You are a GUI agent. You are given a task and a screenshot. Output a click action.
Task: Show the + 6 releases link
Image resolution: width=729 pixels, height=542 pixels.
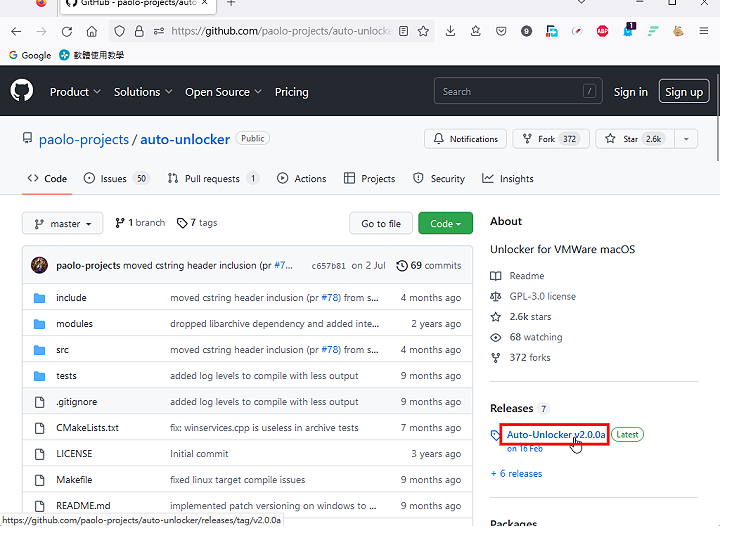click(x=517, y=474)
